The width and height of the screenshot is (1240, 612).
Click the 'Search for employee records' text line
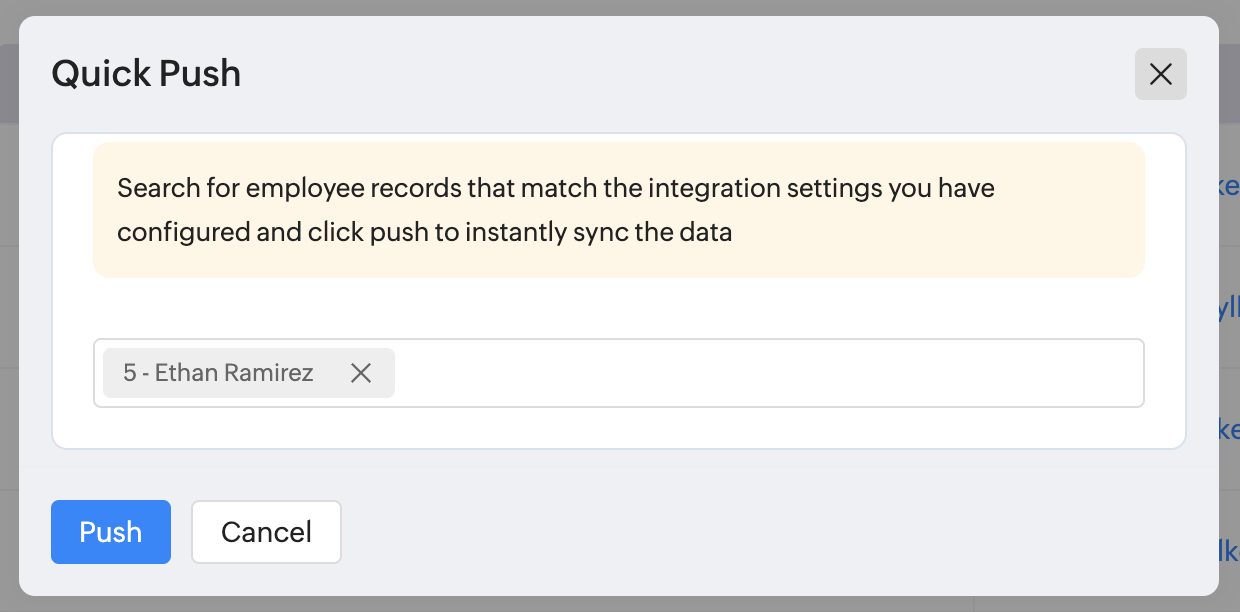(x=555, y=188)
